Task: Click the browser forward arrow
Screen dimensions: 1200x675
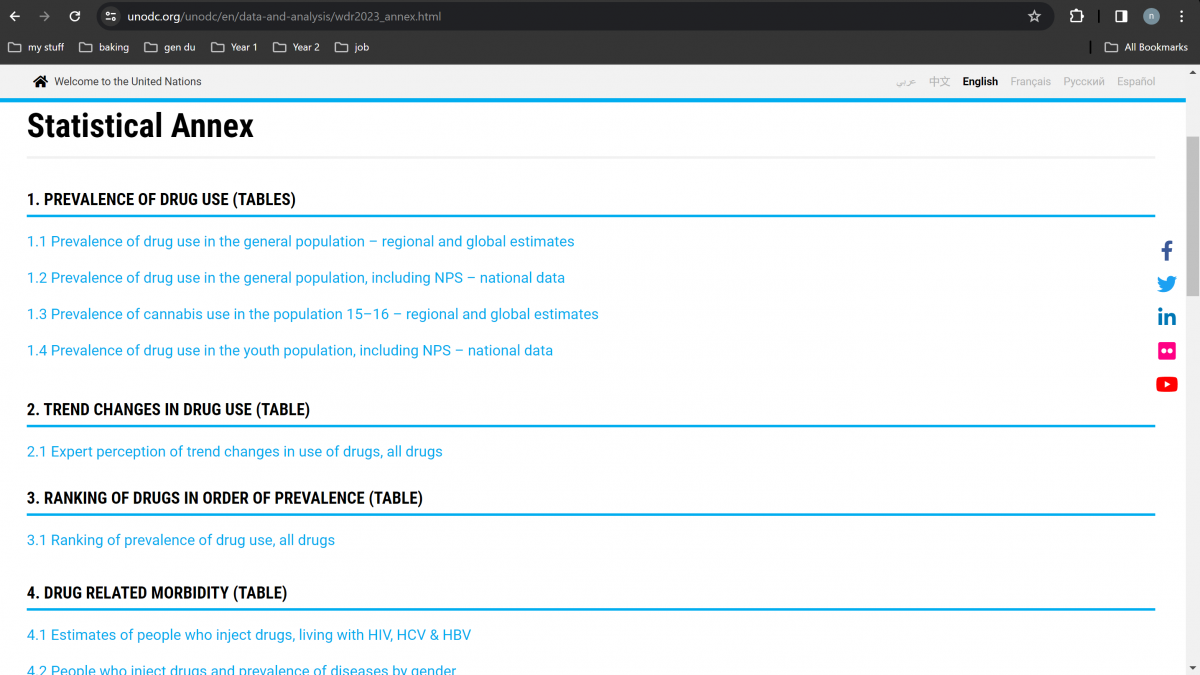Action: coord(44,16)
